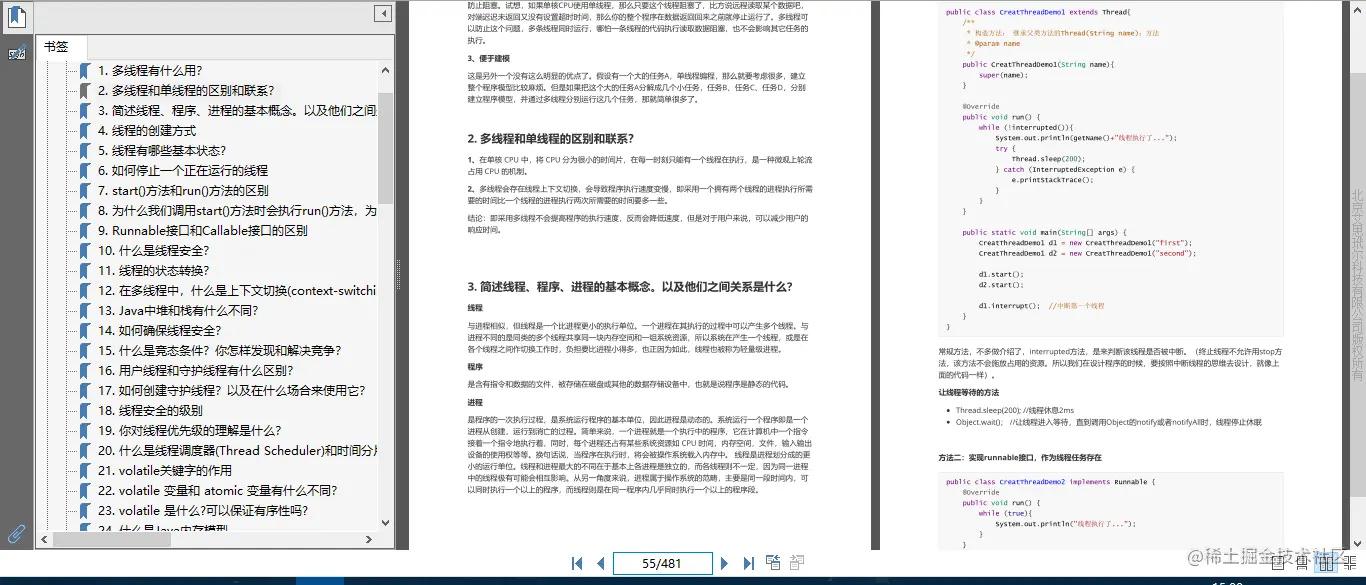
Task: Open bookmark '14. 如何确保线程安全?'
Action: 160,331
